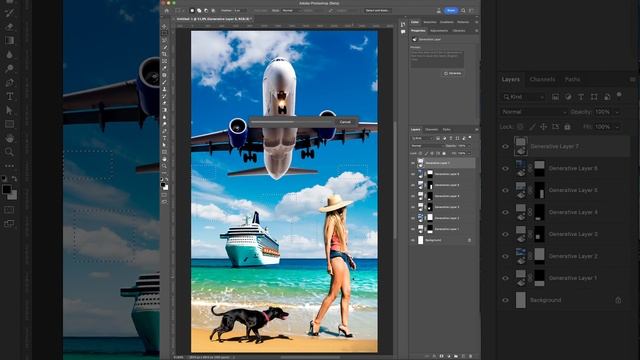Open enlarged Layers panel flyout menu
This screenshot has height=360, width=640.
pyautogui.click(x=633, y=79)
